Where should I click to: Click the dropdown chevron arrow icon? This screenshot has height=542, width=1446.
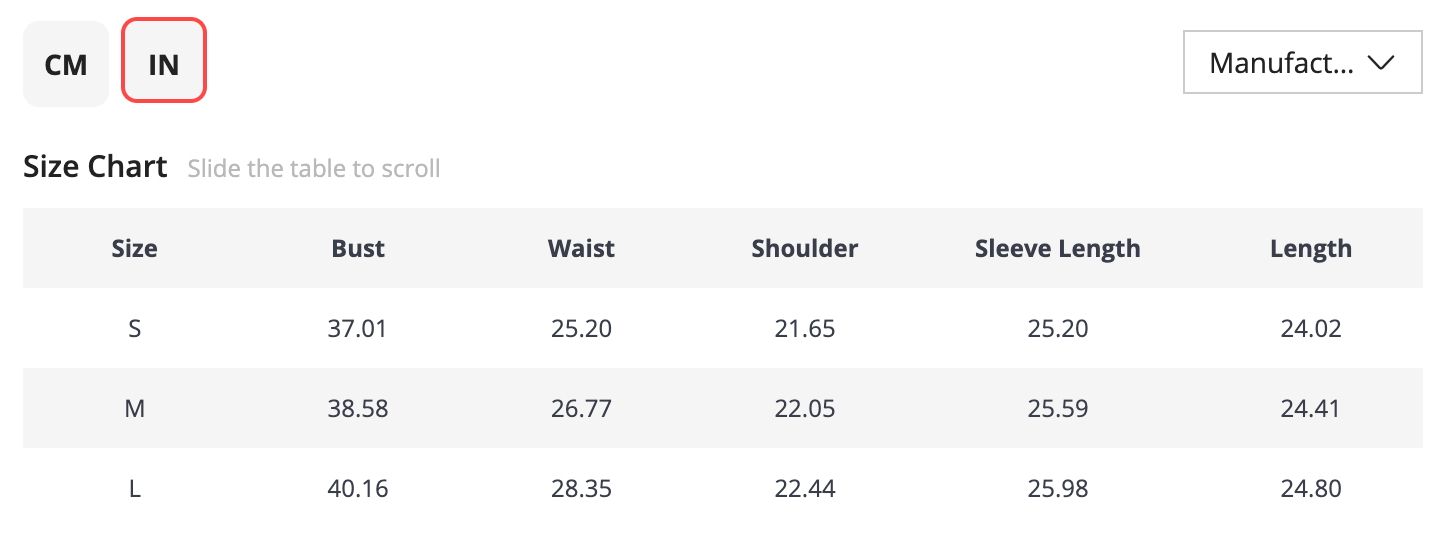click(1381, 63)
